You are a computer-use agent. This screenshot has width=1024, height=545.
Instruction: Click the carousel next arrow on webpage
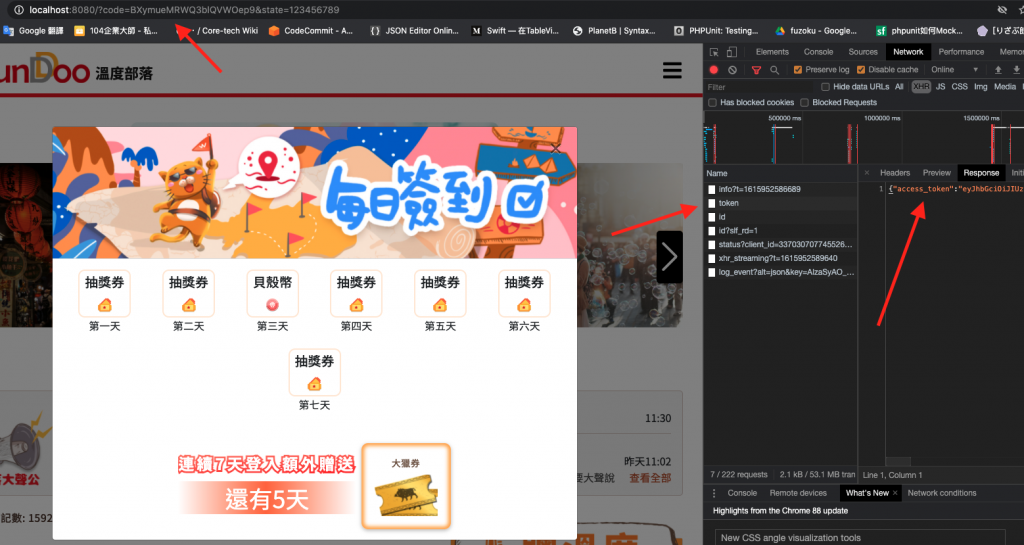click(x=669, y=257)
